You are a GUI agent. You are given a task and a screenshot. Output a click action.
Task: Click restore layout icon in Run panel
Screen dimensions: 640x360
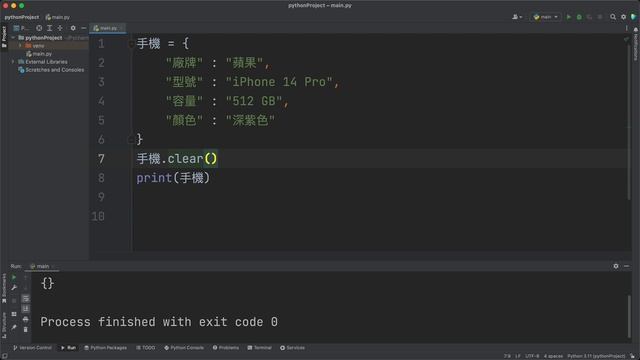click(x=14, y=314)
